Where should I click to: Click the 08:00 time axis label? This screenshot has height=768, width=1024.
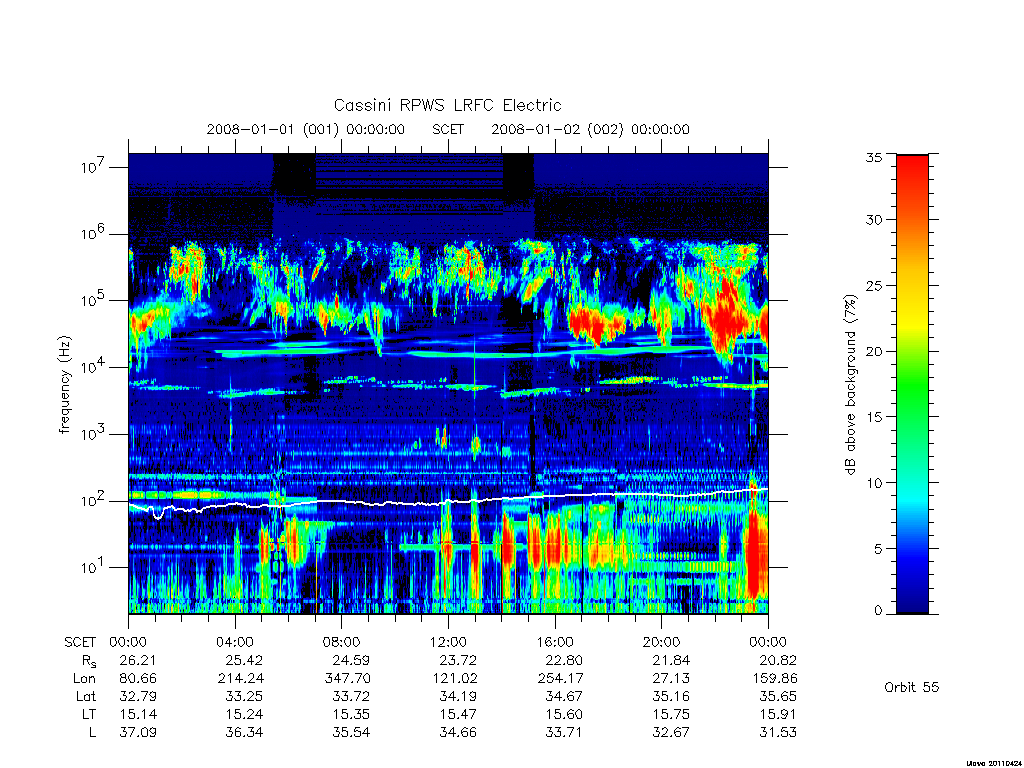click(342, 642)
